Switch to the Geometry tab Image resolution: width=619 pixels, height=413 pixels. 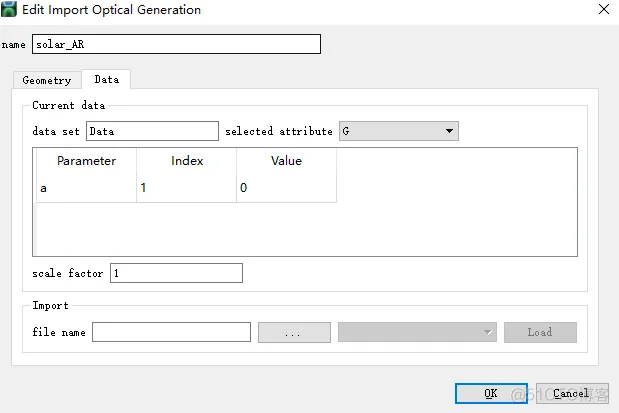coord(47,80)
